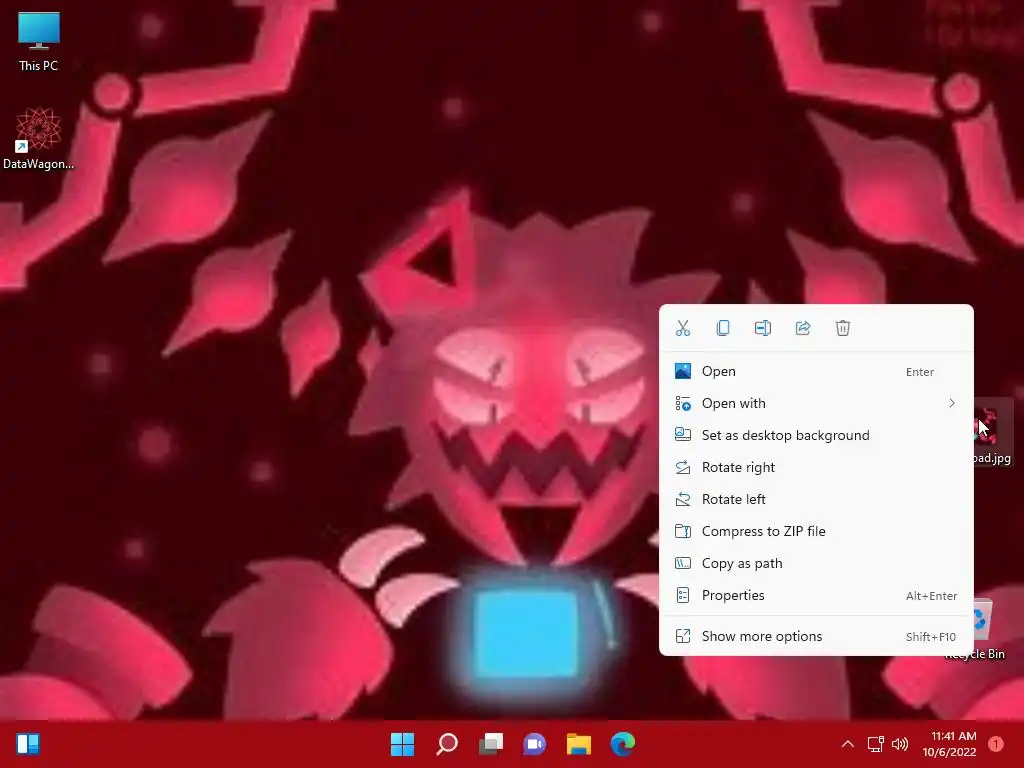Launch Microsoft Edge from taskbar
Screen dimensions: 1024x768
point(622,744)
